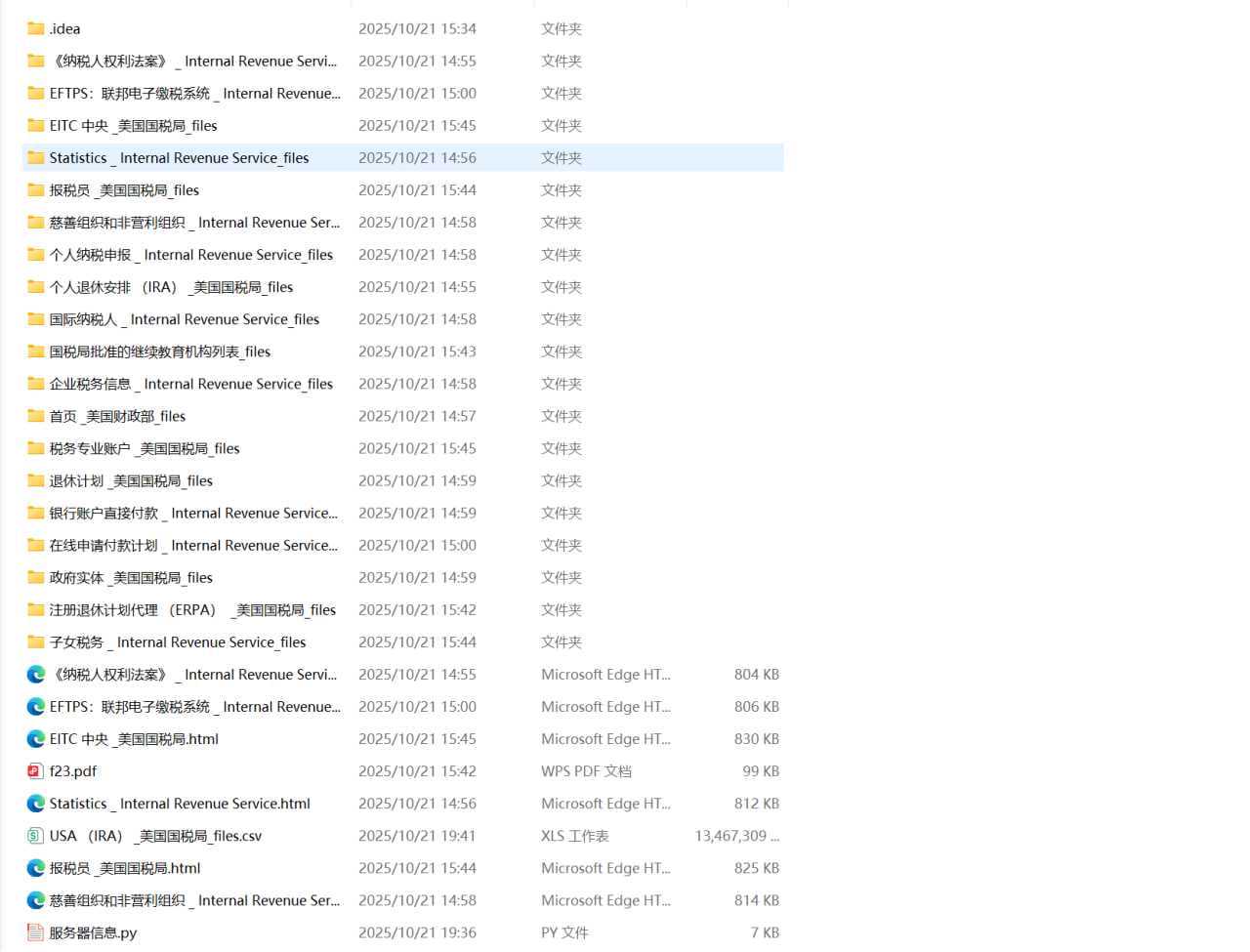
Task: Select spreadsheet icon of USA (IRA) csv file
Action: pyautogui.click(x=36, y=835)
